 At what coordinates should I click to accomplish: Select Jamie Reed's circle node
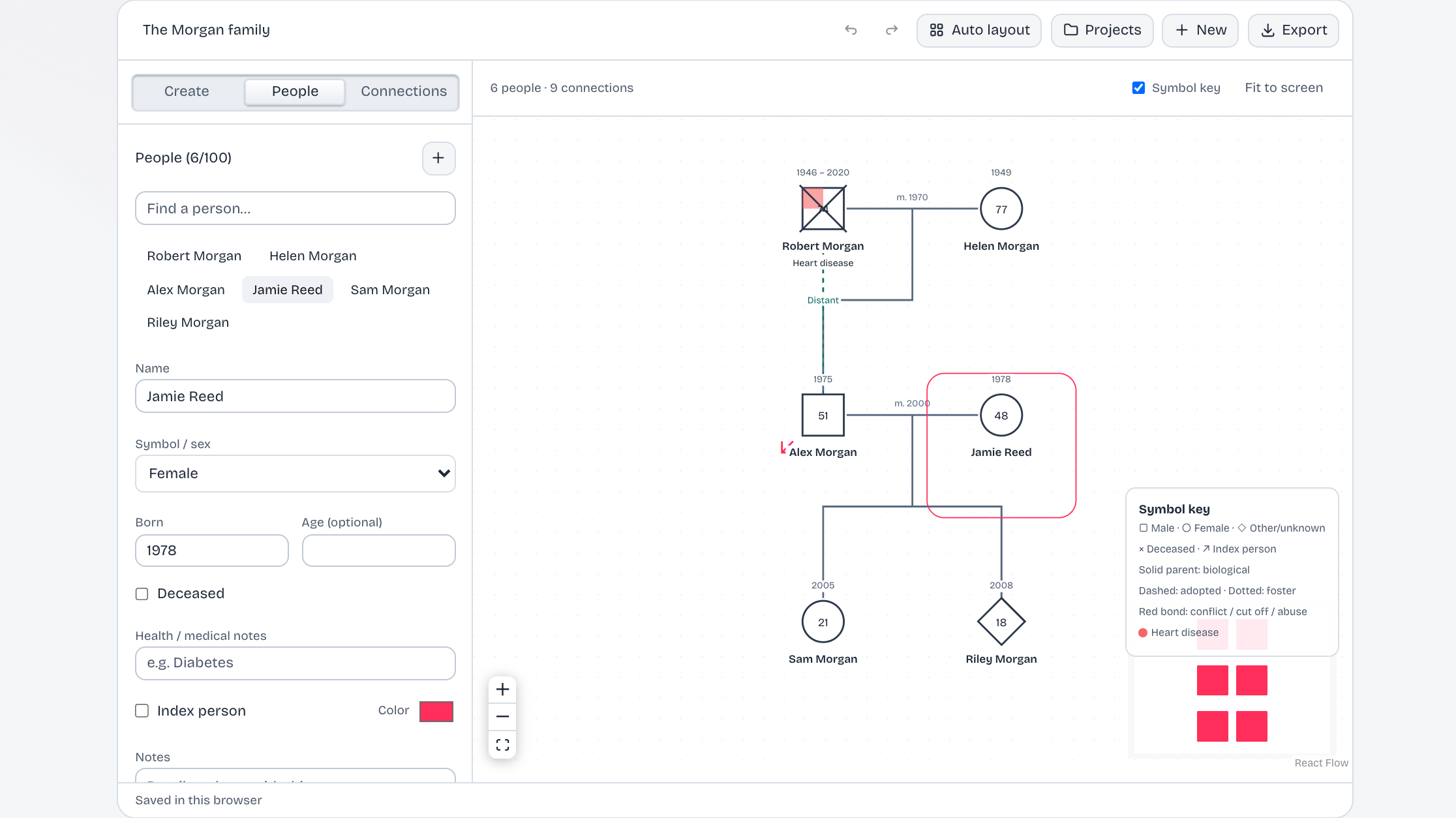point(1001,415)
